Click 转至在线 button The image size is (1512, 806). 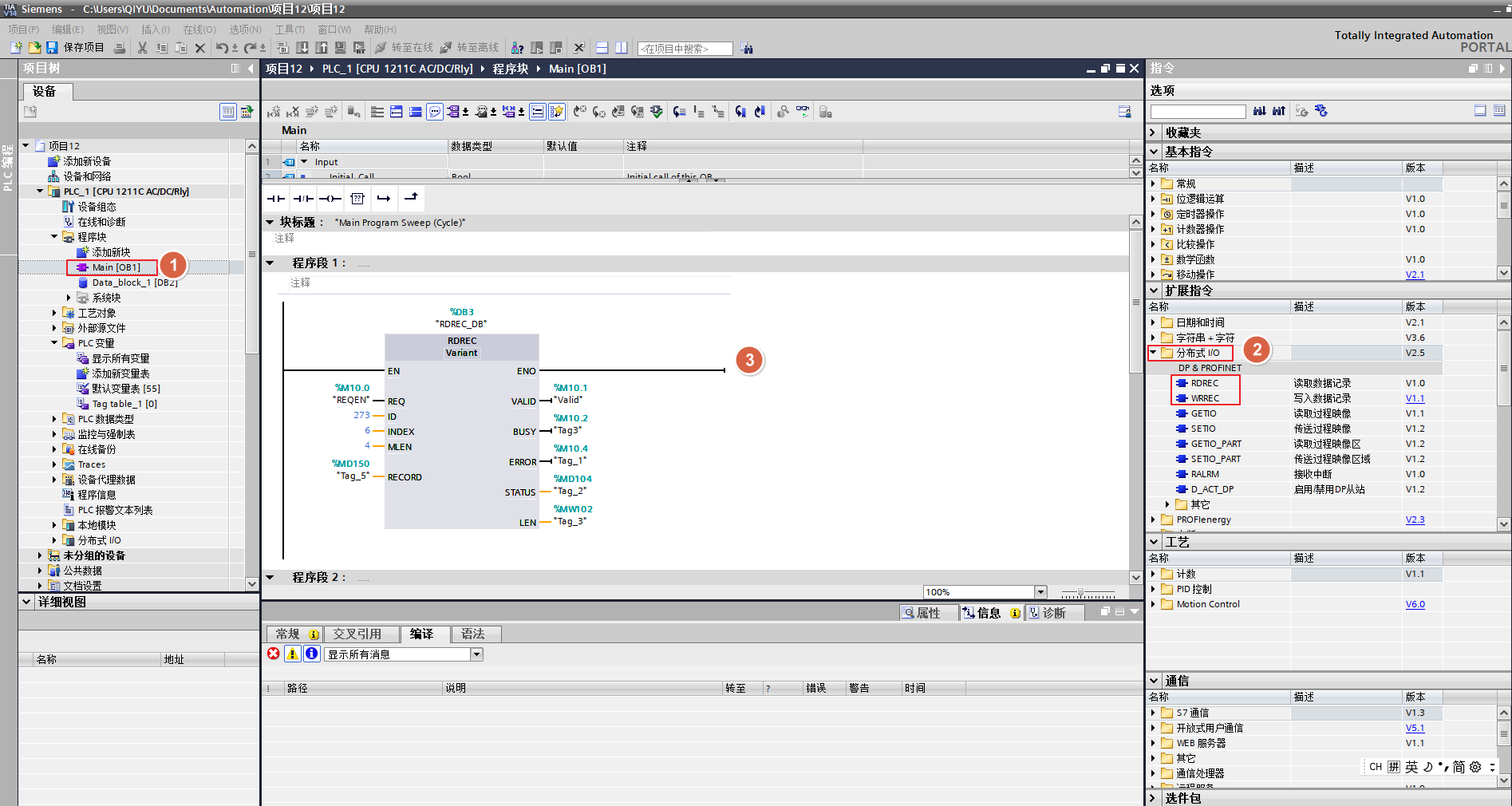click(x=404, y=48)
